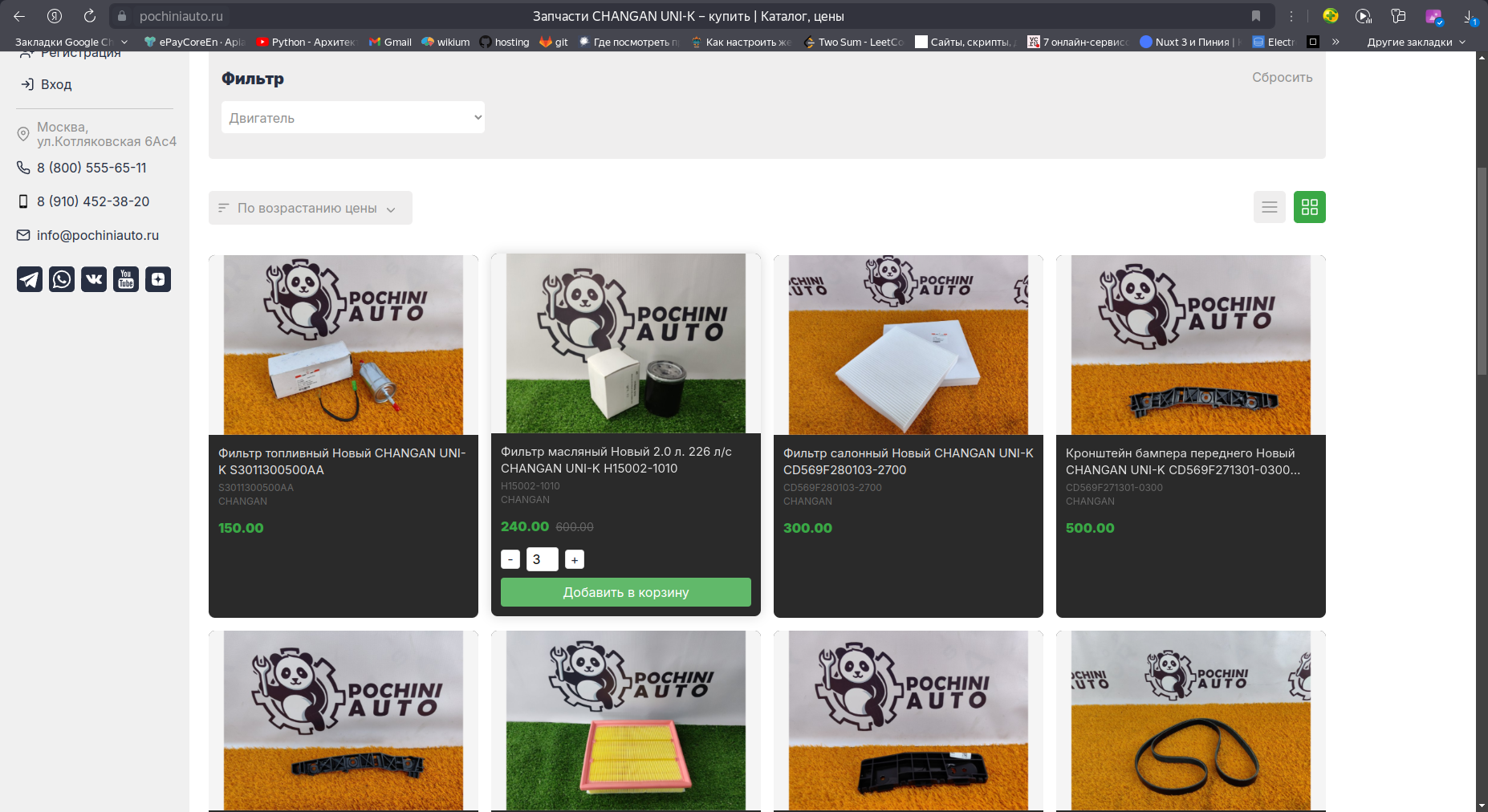
Task: Open the media playback extension icon
Action: [1364, 16]
